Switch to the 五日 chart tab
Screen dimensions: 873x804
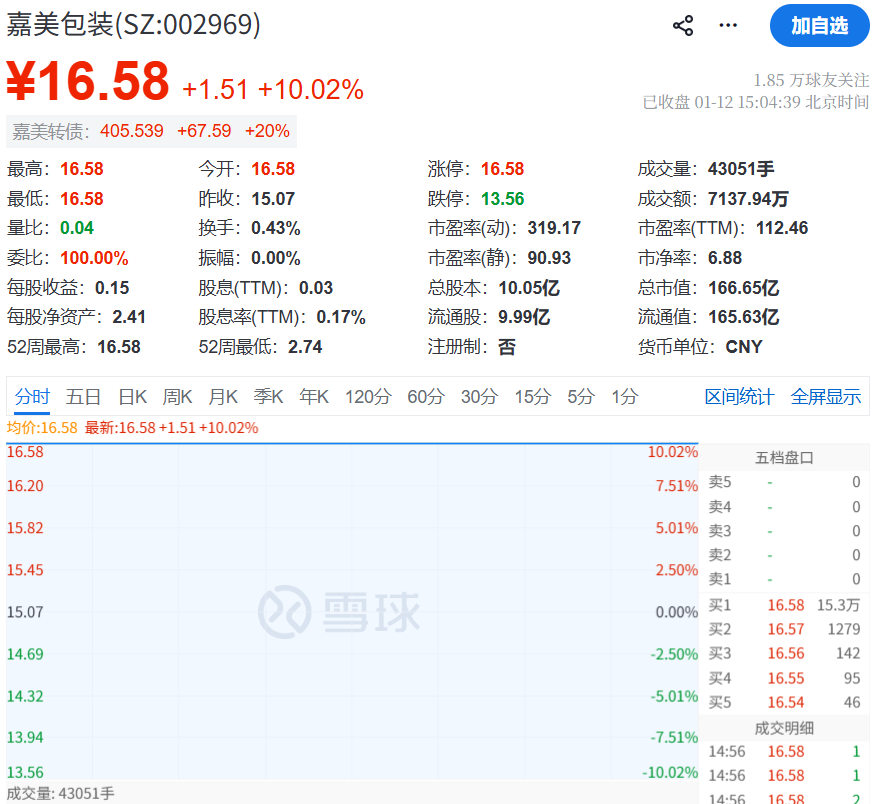(x=83, y=396)
